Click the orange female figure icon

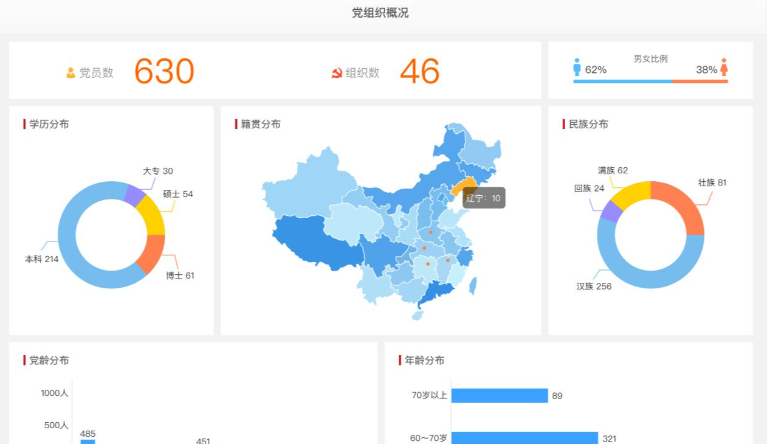click(x=724, y=67)
